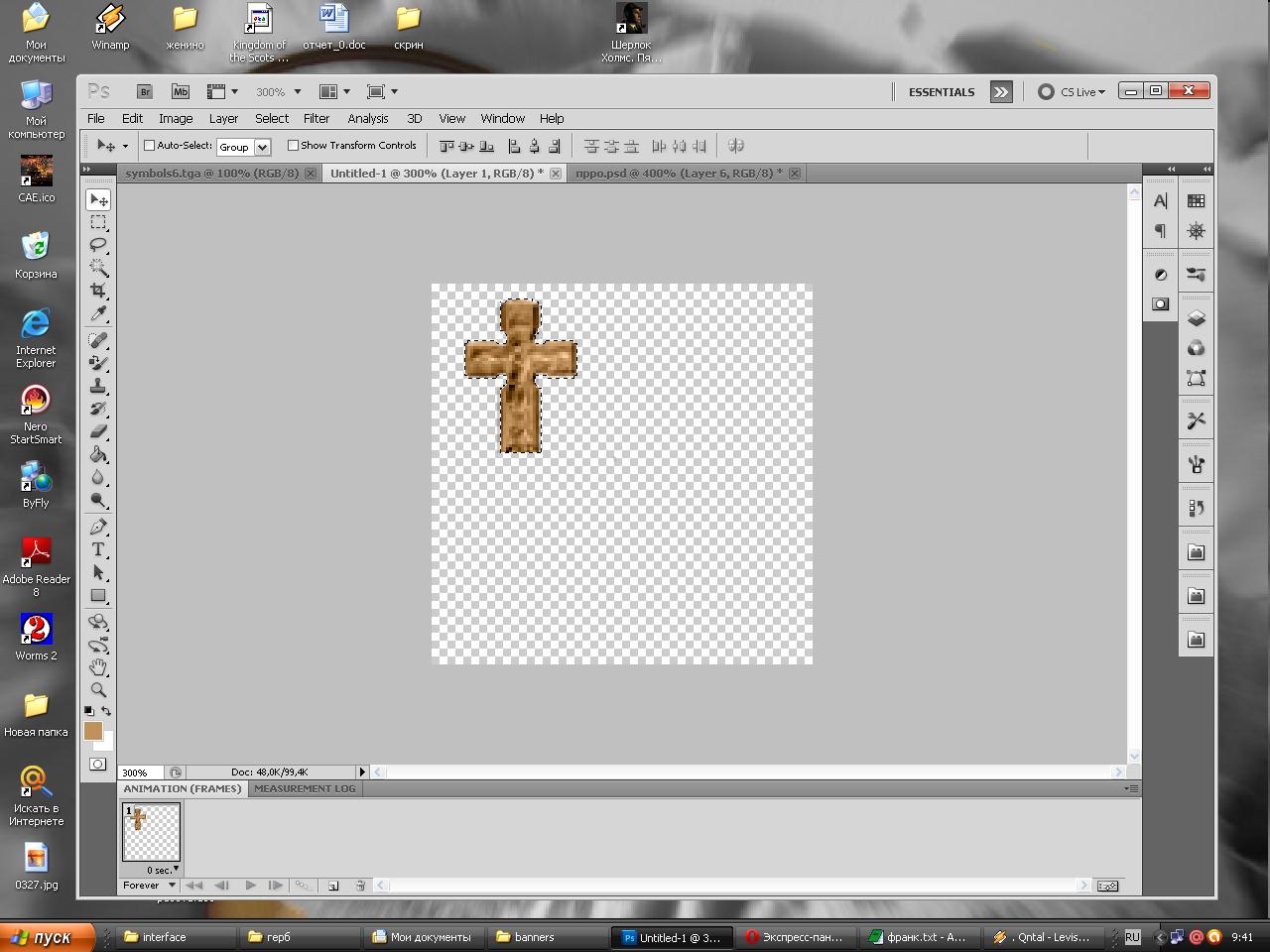Screen dimensions: 1270x952
Task: Select the Zoom magnifier tool
Action: coord(98,690)
